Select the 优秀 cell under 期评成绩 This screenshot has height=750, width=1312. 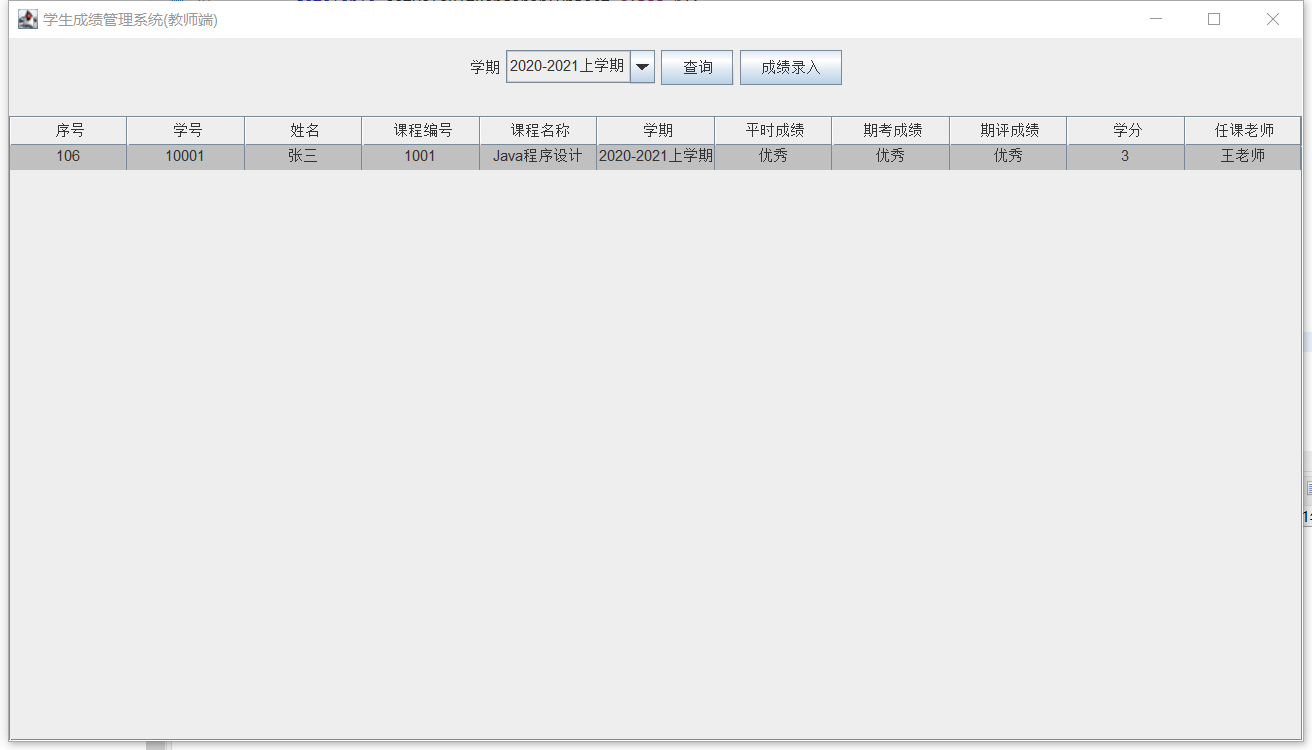coord(1008,157)
